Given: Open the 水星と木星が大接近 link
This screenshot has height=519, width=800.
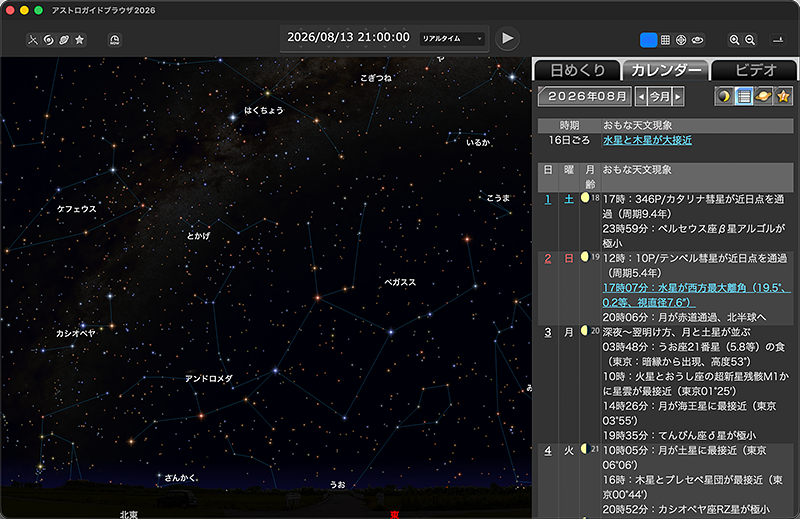Looking at the screenshot, I should point(646,140).
